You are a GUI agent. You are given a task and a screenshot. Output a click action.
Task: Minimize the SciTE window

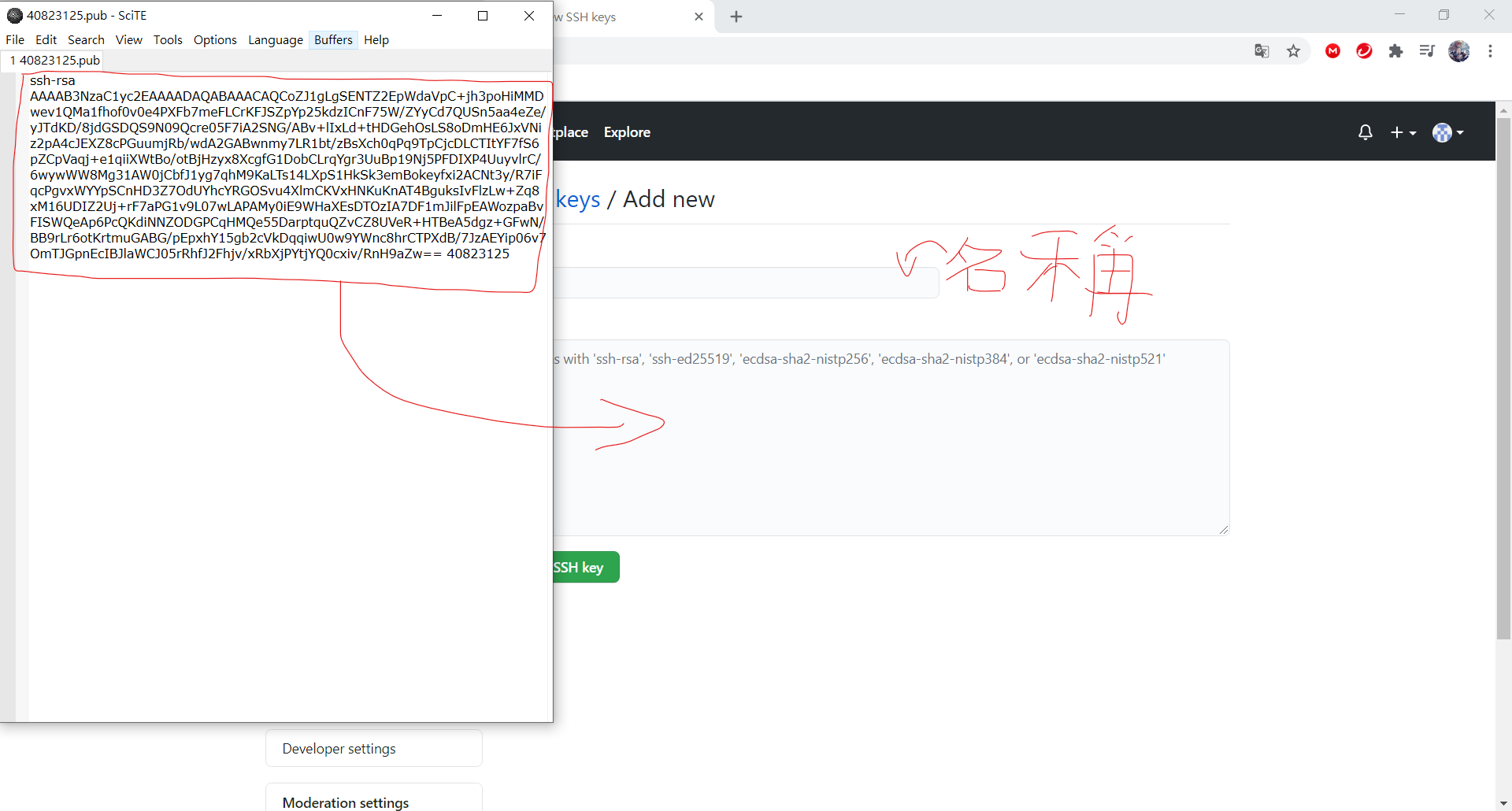point(437,16)
